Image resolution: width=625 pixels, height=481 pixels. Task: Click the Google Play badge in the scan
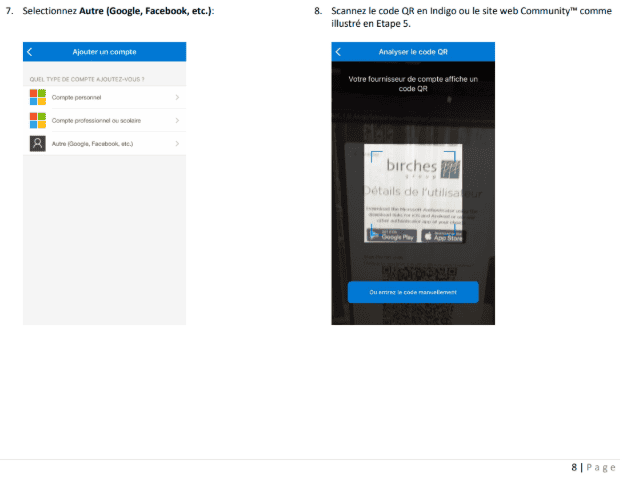click(x=392, y=236)
